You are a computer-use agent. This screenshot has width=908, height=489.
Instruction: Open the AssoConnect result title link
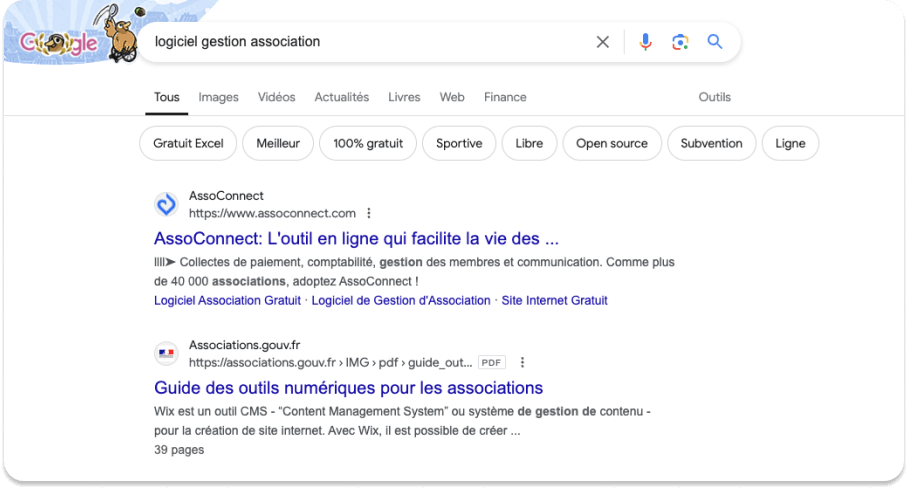pyautogui.click(x=356, y=239)
